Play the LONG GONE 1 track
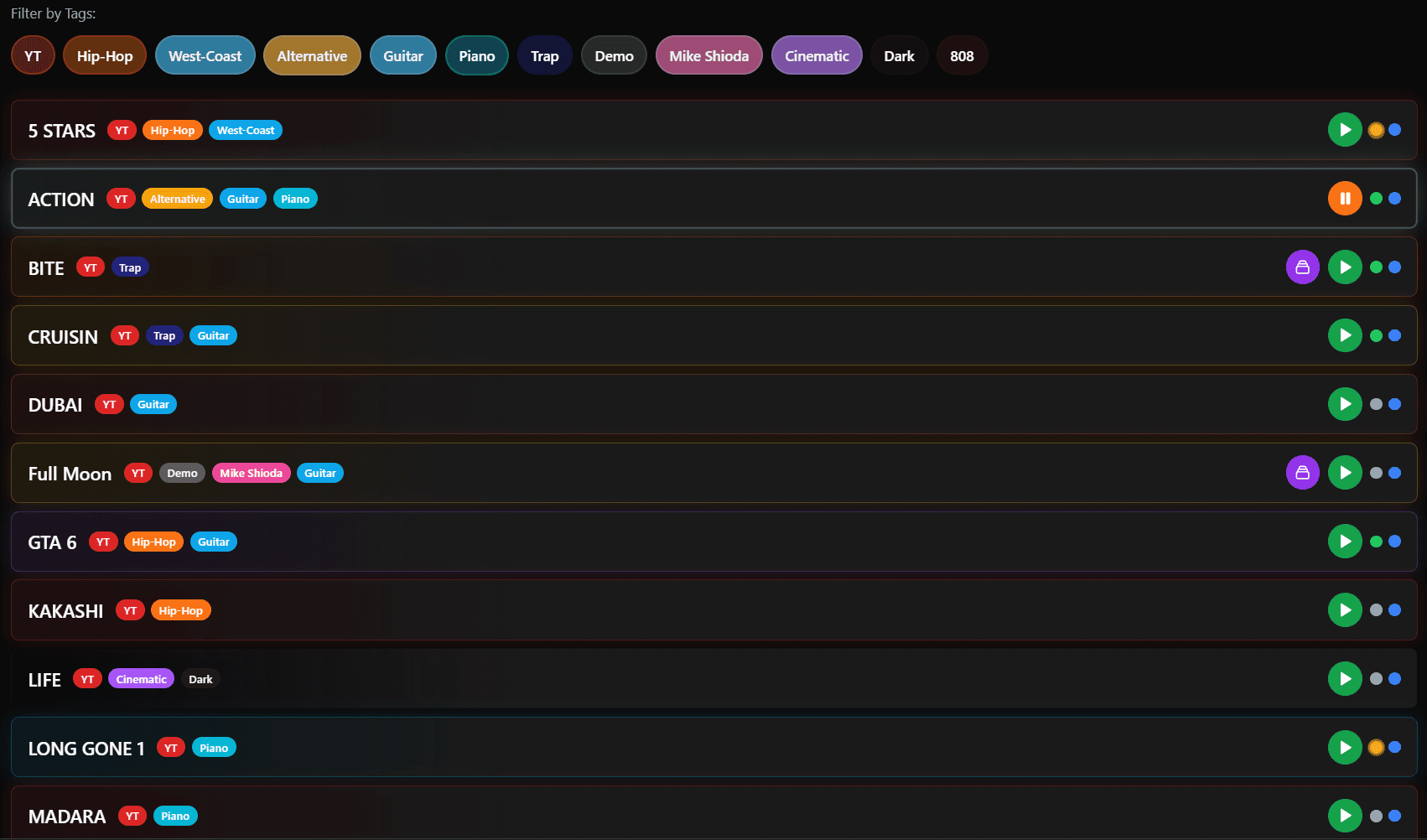Screen dimensions: 1427x840 click(x=1345, y=748)
